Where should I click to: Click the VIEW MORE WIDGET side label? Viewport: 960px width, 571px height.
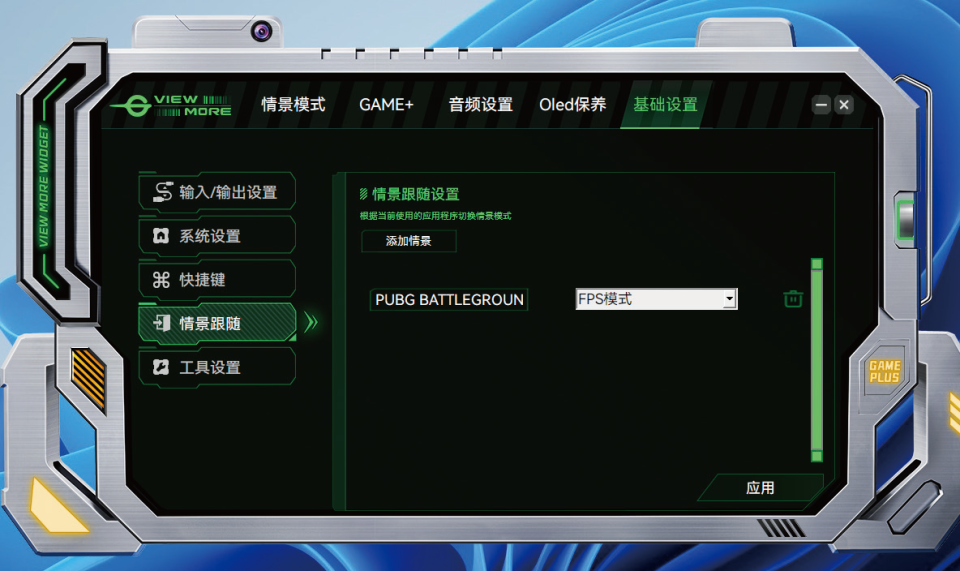[x=43, y=186]
